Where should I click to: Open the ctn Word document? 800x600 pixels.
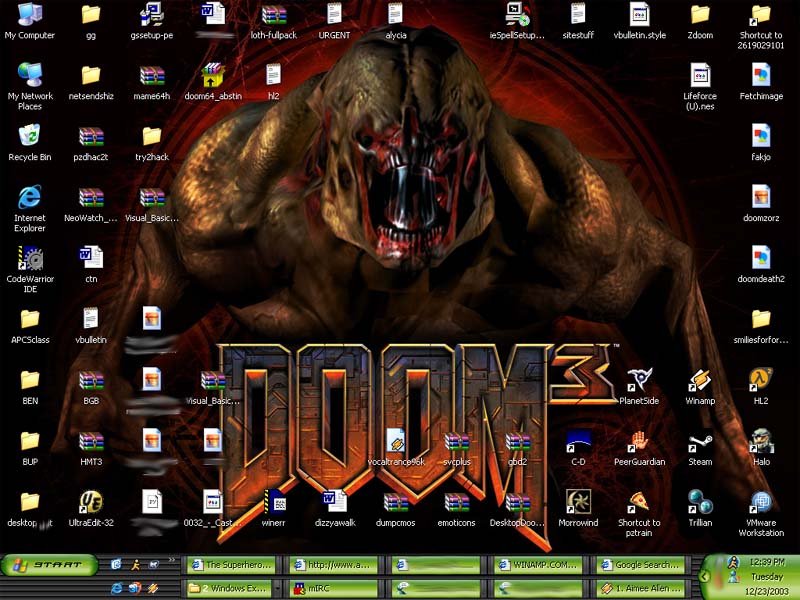coord(91,264)
